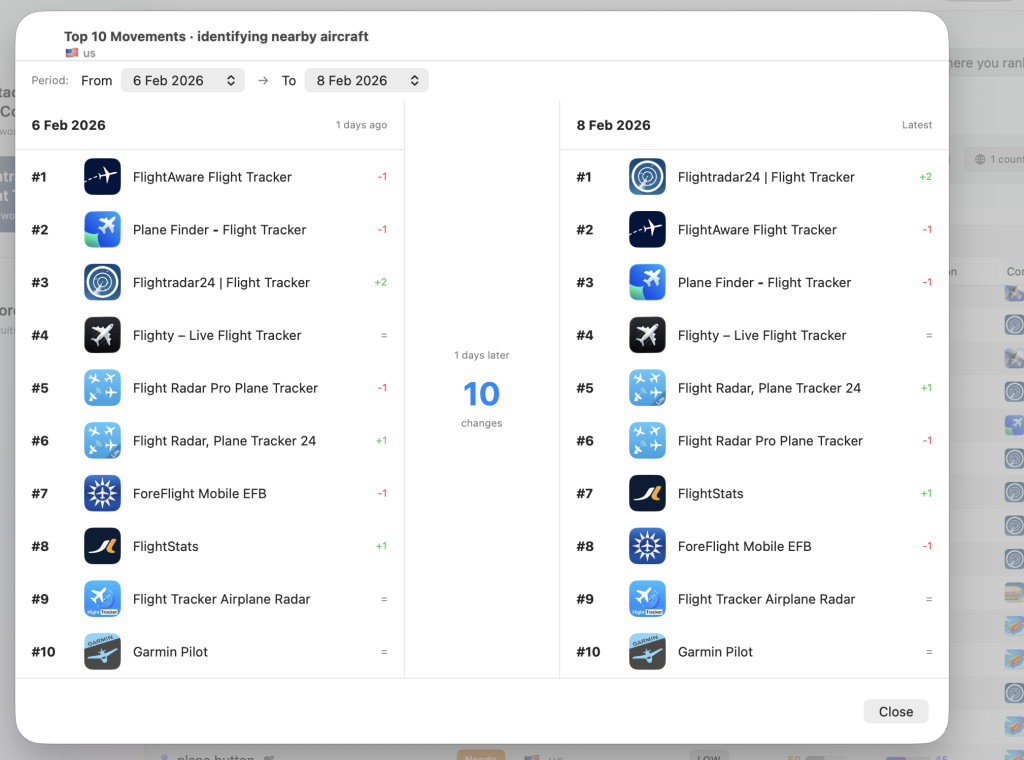Select the ForeFlight Mobile EFB icon at #7 on 6 Feb
1024x760 pixels.
pyautogui.click(x=103, y=494)
